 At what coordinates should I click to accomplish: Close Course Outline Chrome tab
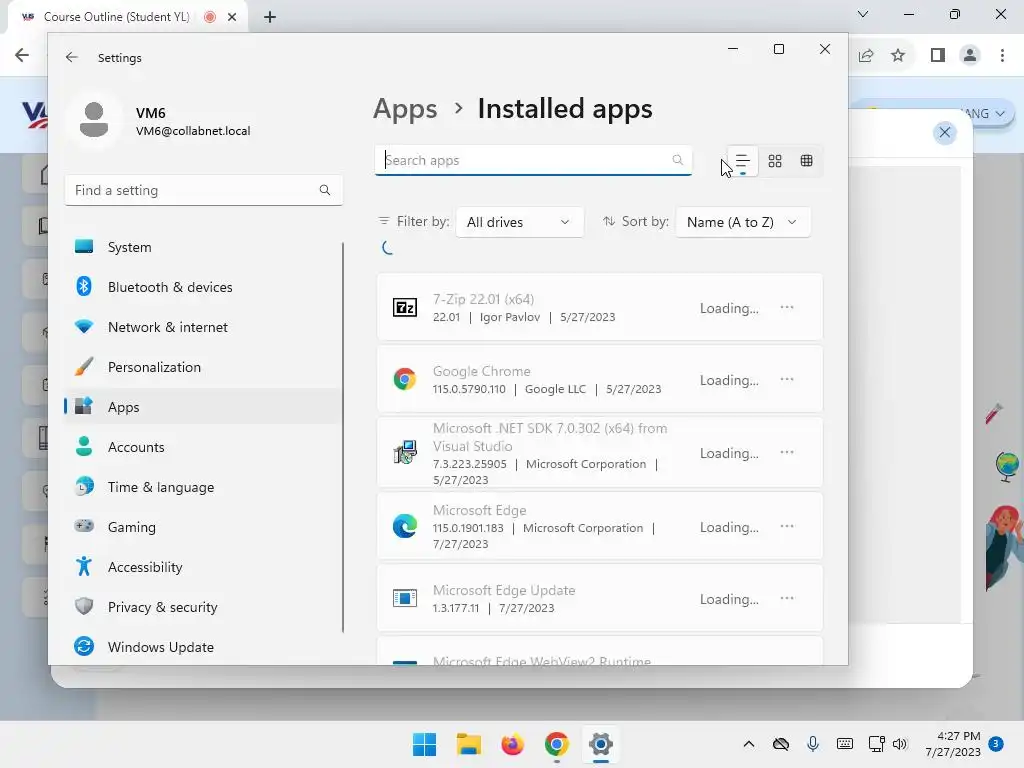pyautogui.click(x=232, y=17)
